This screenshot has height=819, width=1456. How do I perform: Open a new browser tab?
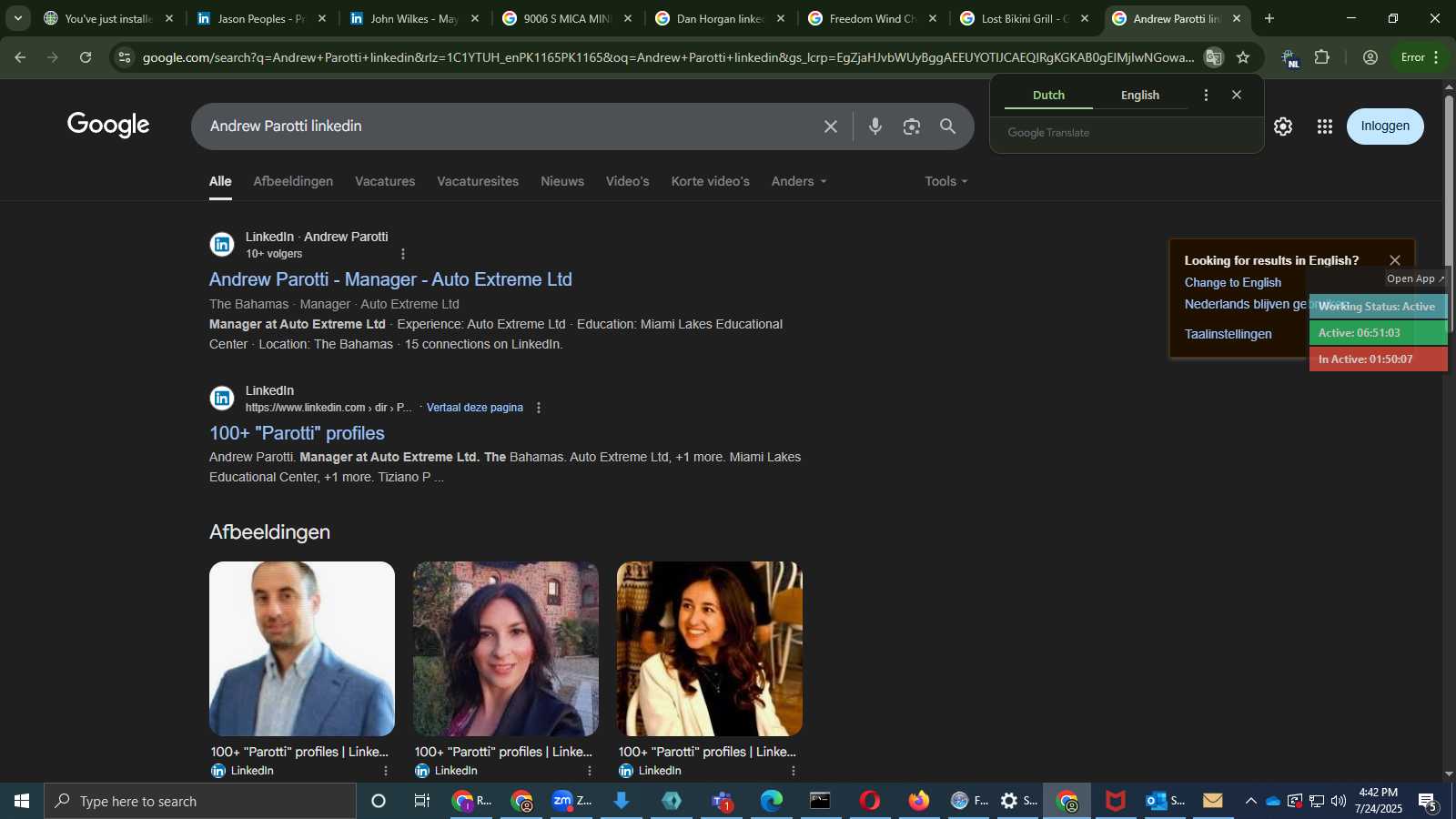point(1269,18)
